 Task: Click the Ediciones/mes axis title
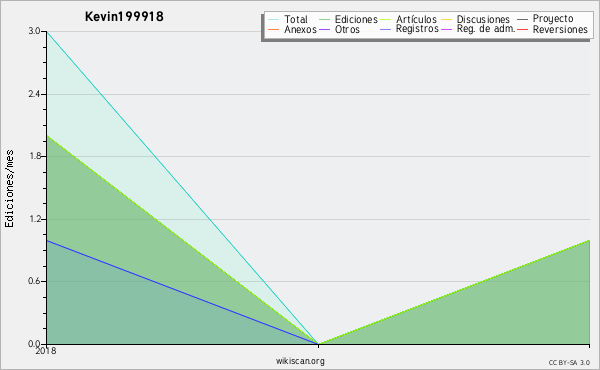(9, 189)
